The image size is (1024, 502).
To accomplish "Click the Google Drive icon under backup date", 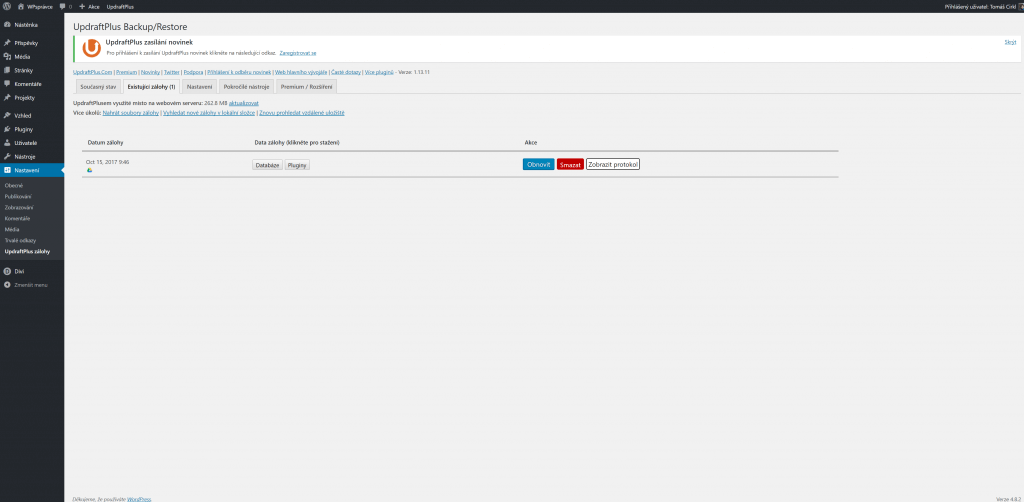I will click(89, 170).
